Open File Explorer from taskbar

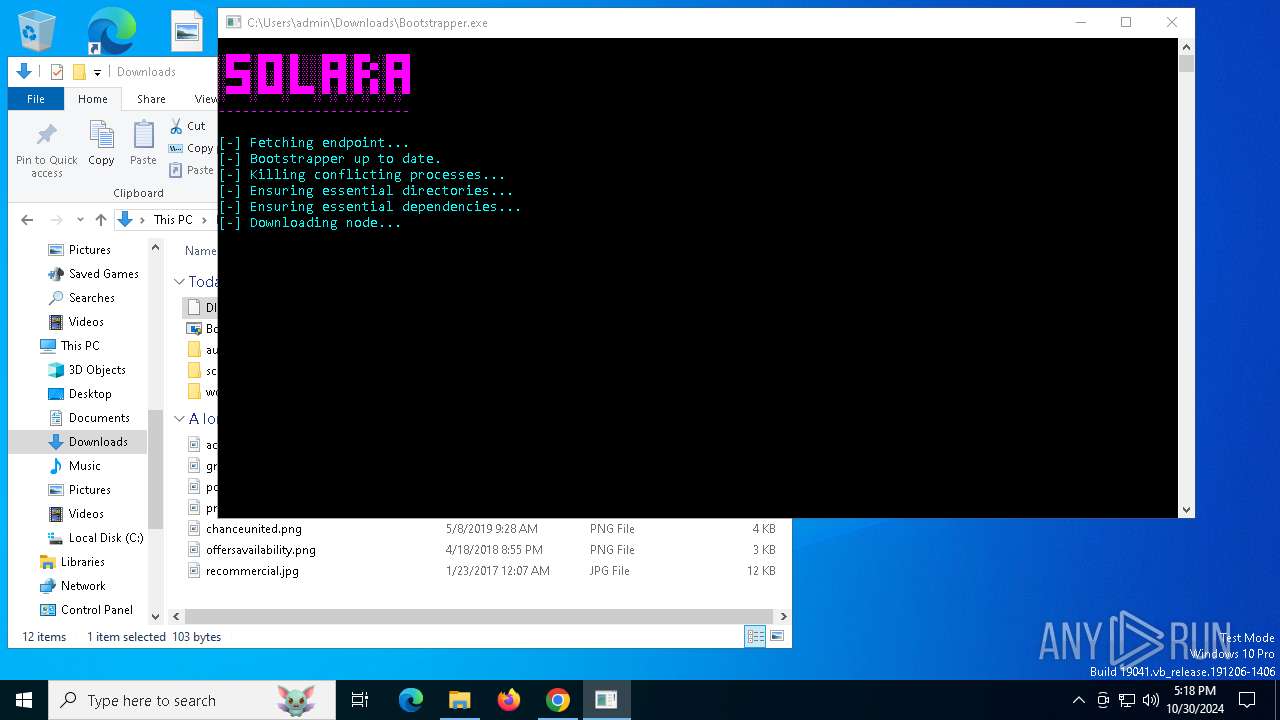(x=460, y=700)
